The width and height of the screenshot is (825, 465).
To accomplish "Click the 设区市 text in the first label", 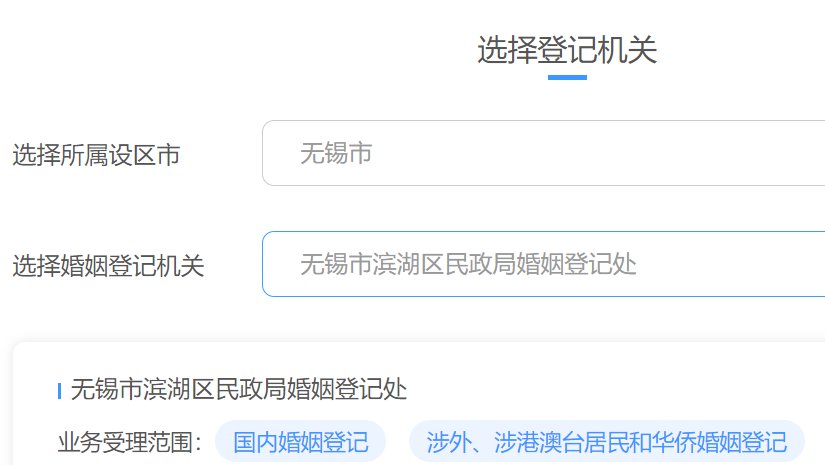I will [144, 155].
